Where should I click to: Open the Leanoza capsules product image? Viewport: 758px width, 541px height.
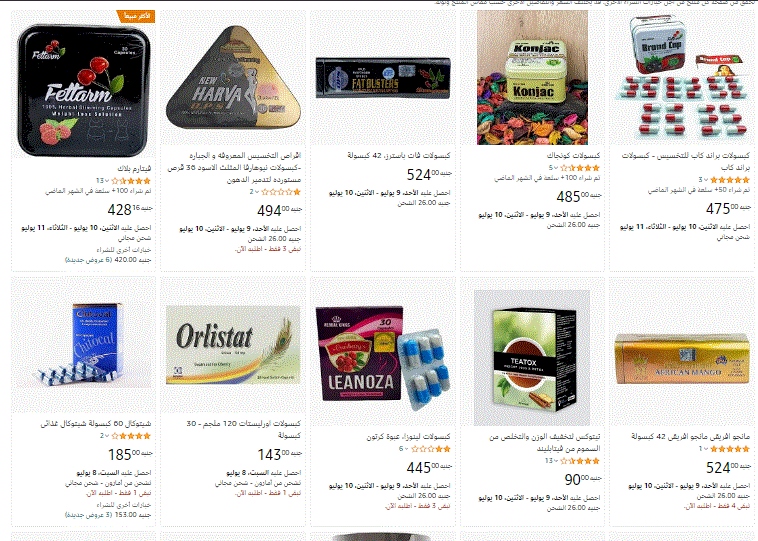pos(383,357)
